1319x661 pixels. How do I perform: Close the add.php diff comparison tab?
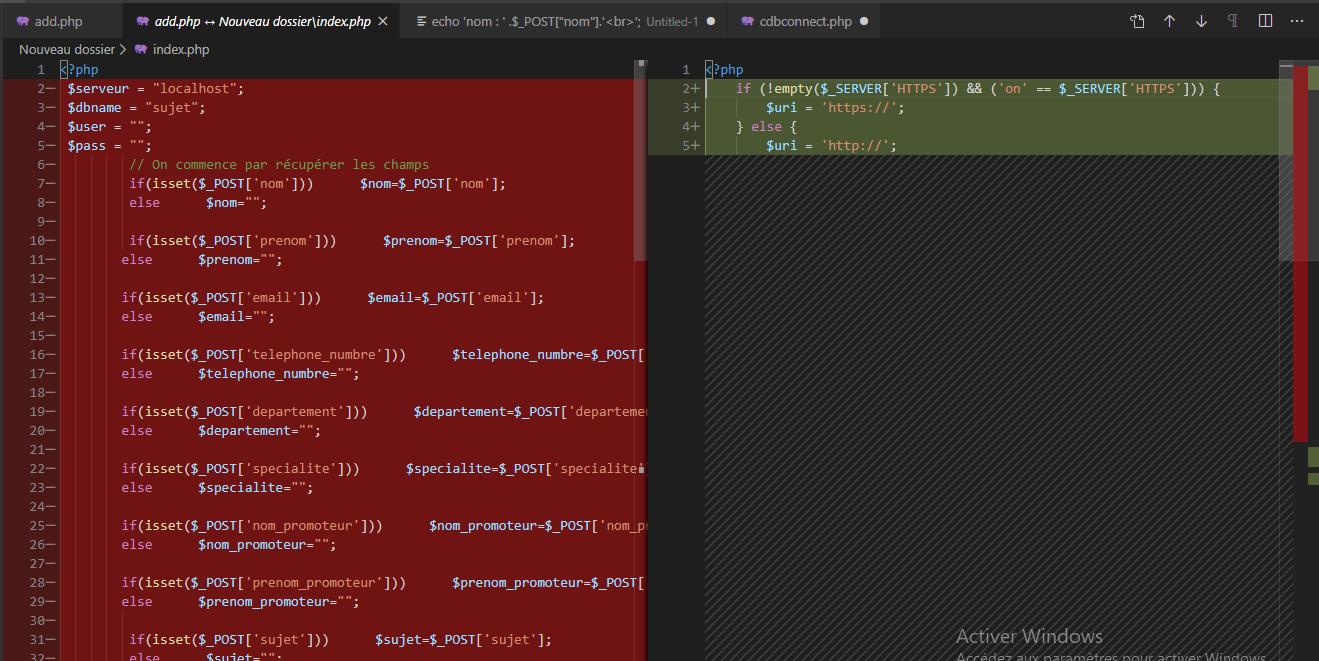tap(382, 21)
